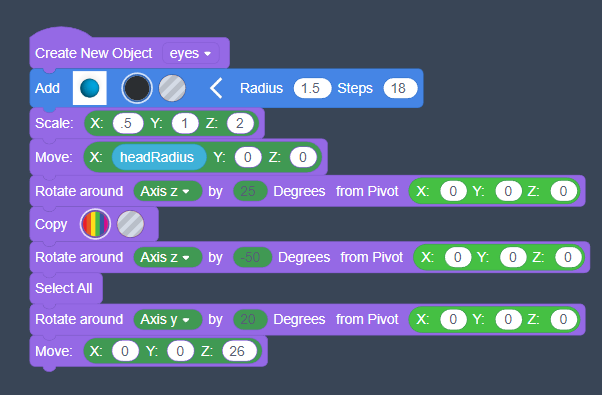Open Axis z dropdown in -50 rotate block
The image size is (602, 395).
click(x=167, y=257)
